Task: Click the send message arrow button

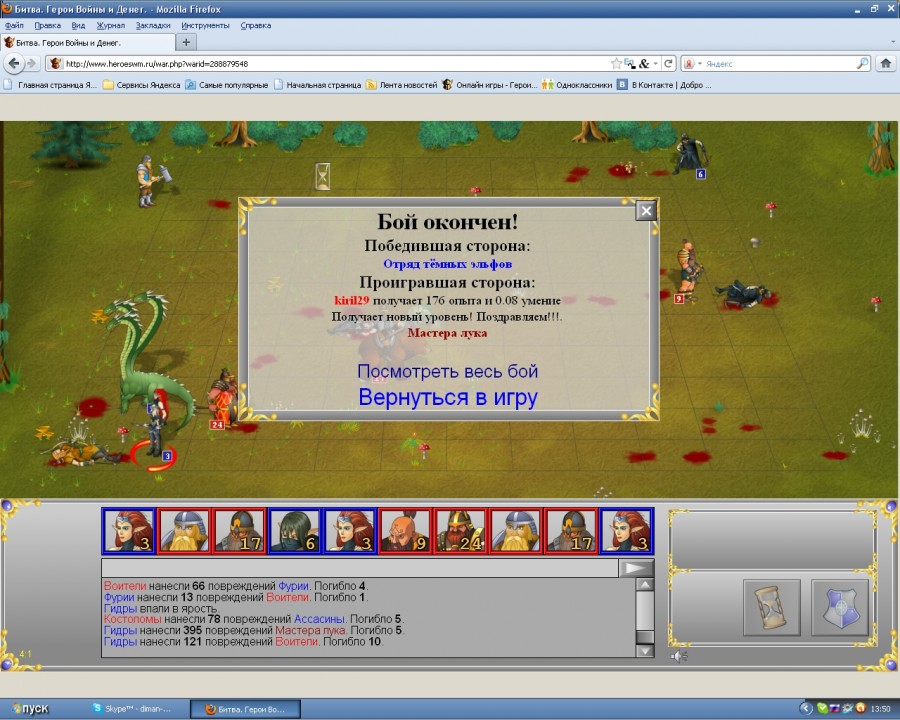Action: pyautogui.click(x=636, y=568)
